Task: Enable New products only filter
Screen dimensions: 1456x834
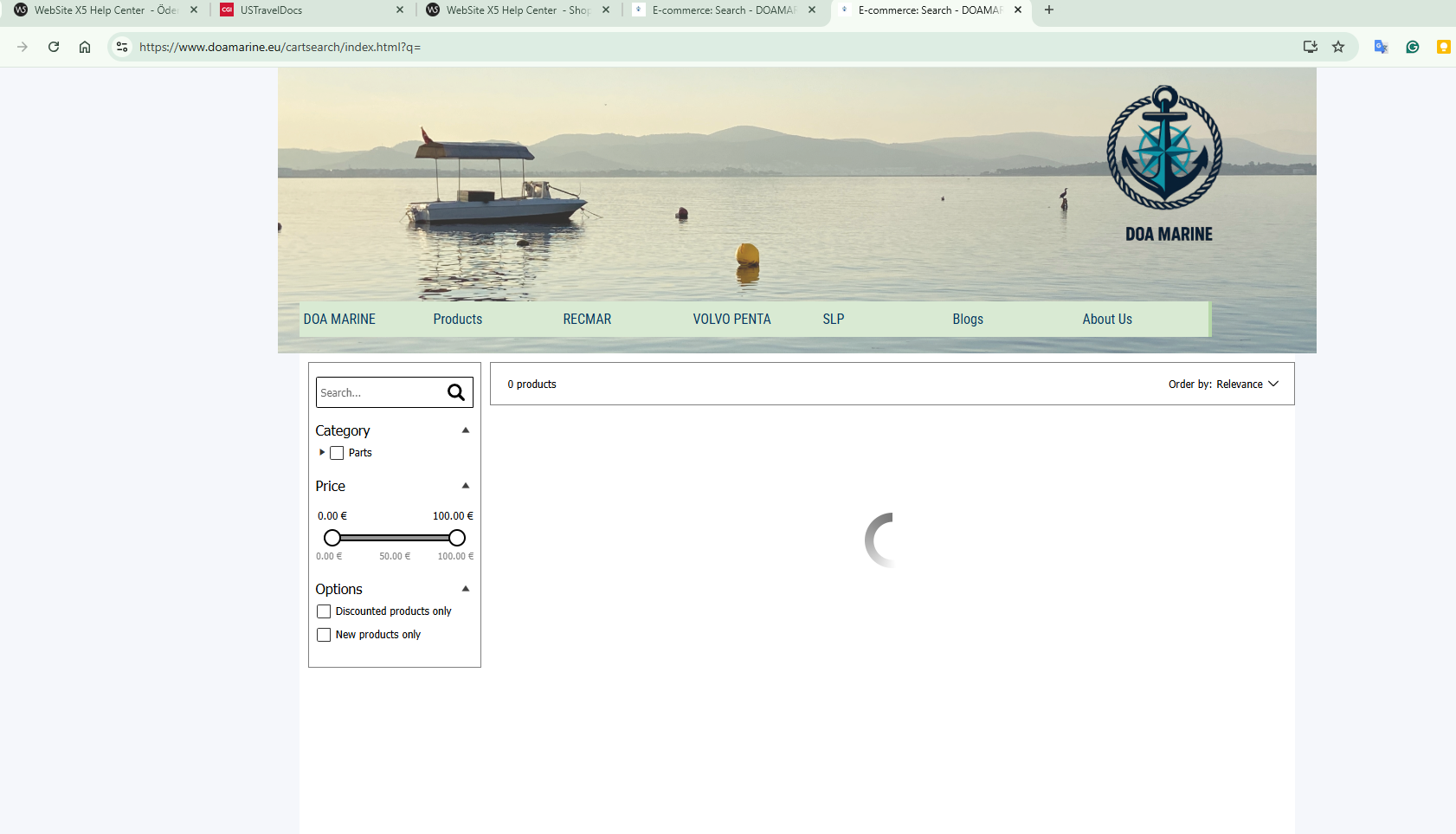Action: [324, 635]
